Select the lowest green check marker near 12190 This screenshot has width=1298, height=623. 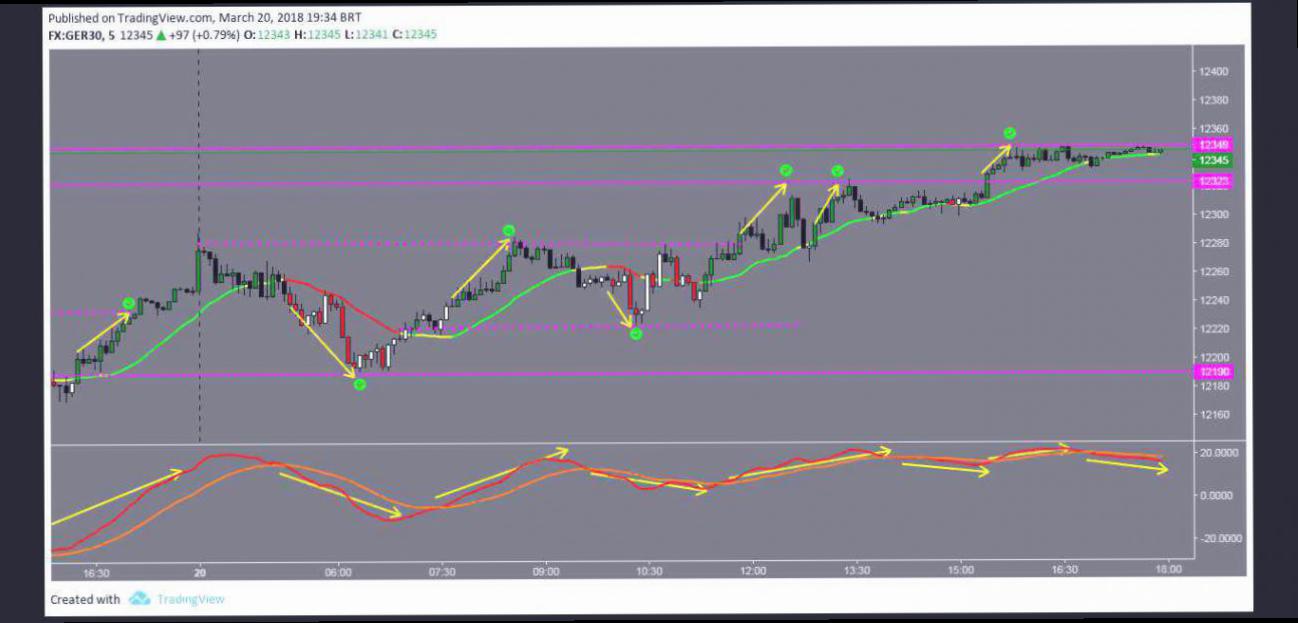click(360, 384)
